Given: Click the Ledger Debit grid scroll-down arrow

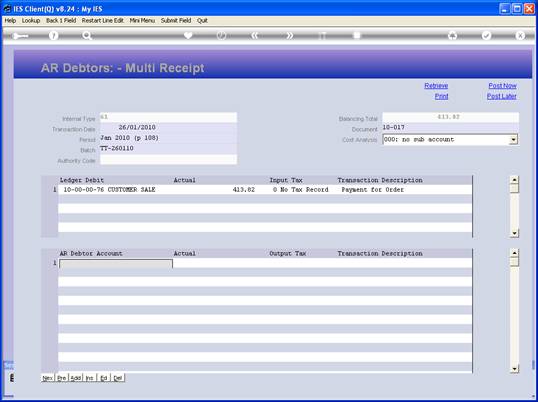Looking at the screenshot, I should click(x=514, y=233).
